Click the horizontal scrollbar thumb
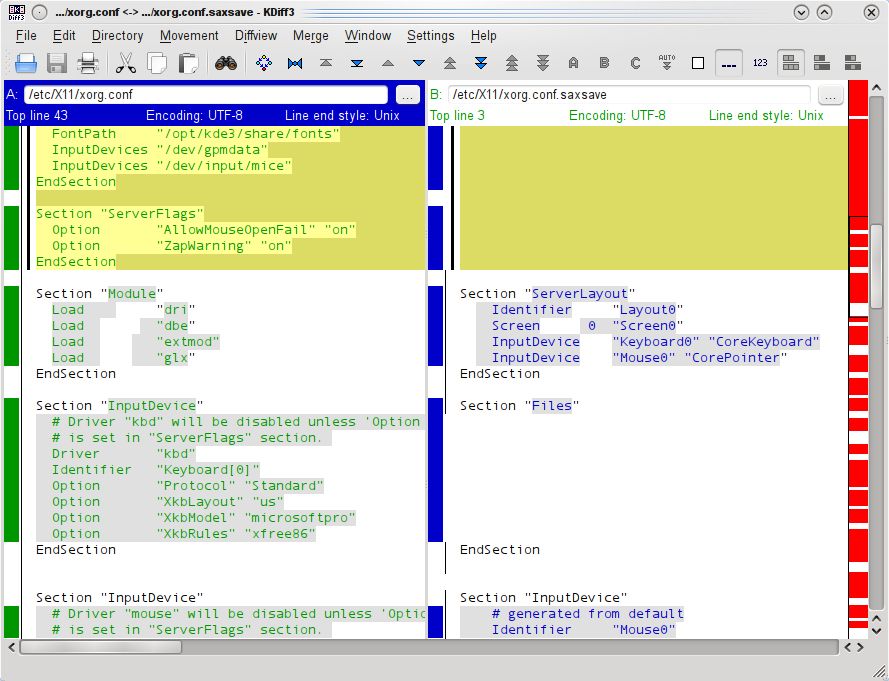Image resolution: width=889 pixels, height=681 pixels. point(100,647)
